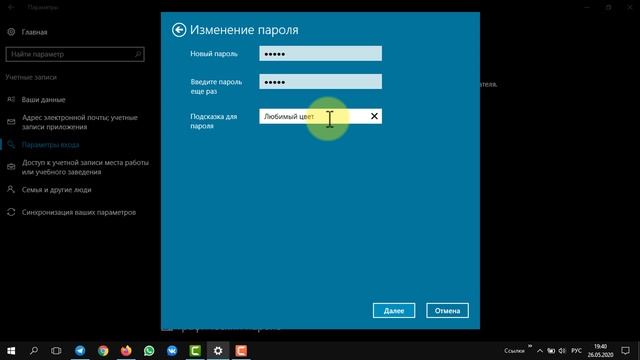The width and height of the screenshot is (640, 360).
Task: Open orange Camtasia recorder taskbar icon
Action: click(241, 351)
